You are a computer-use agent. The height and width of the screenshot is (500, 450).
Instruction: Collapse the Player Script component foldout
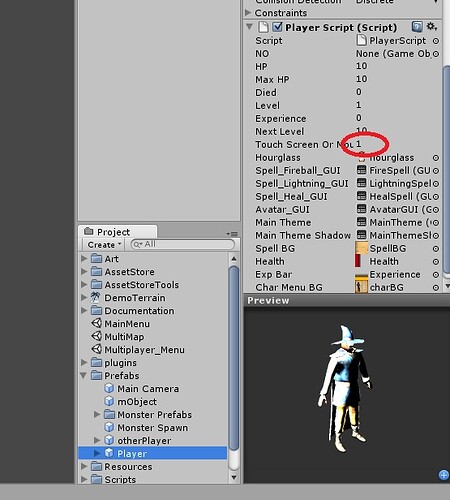pyautogui.click(x=249, y=27)
